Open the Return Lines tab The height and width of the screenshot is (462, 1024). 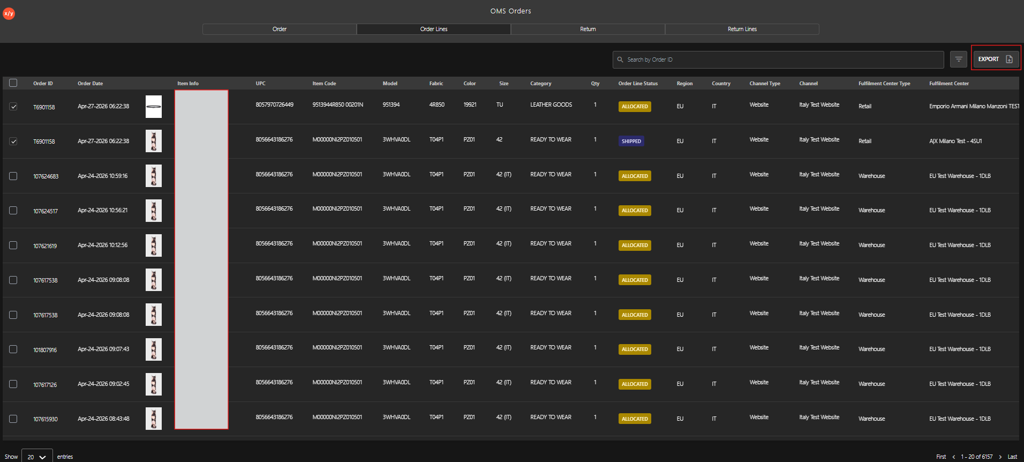point(742,29)
